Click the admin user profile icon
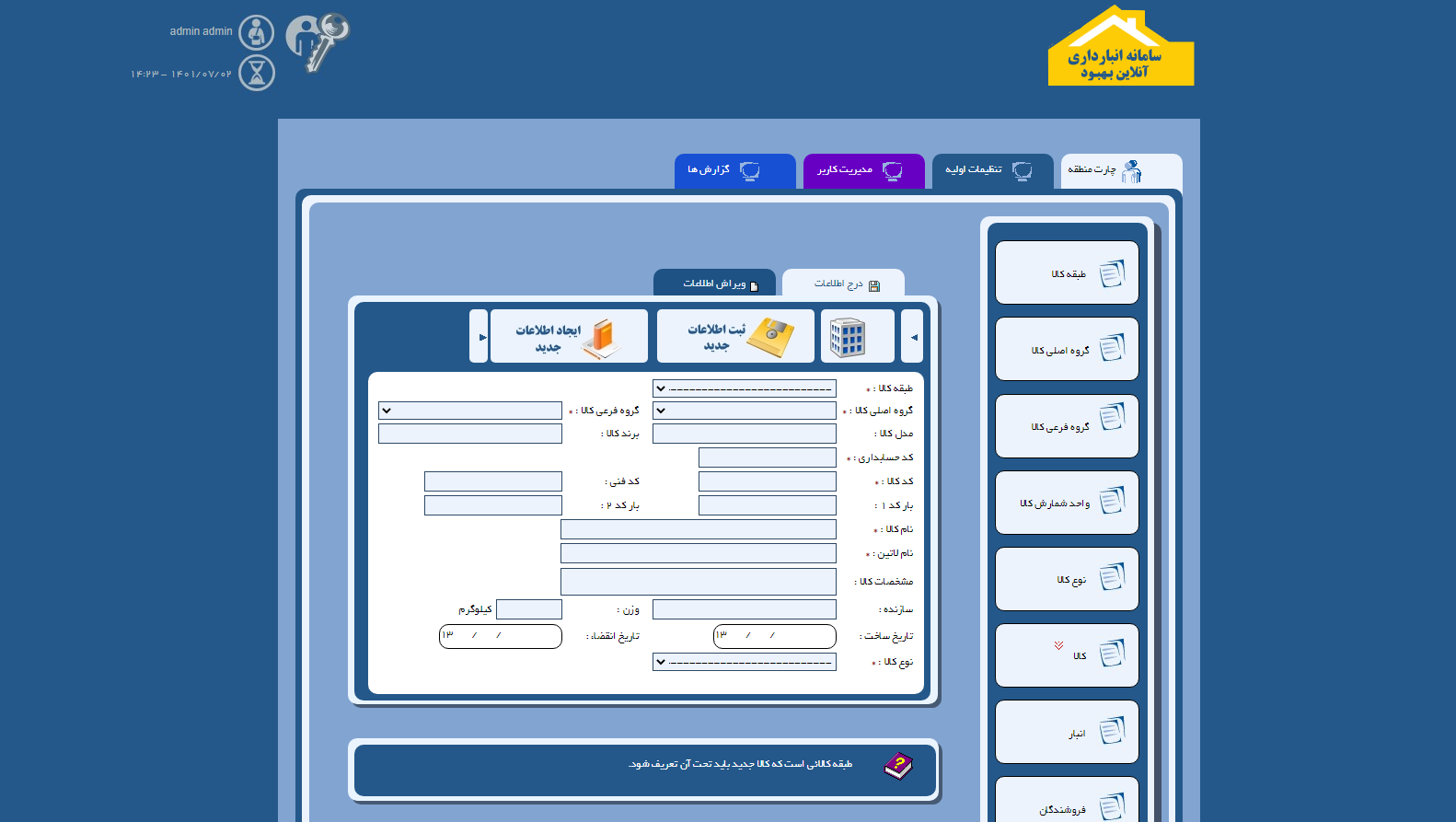Screen dimensions: 1456x822 coord(256,32)
